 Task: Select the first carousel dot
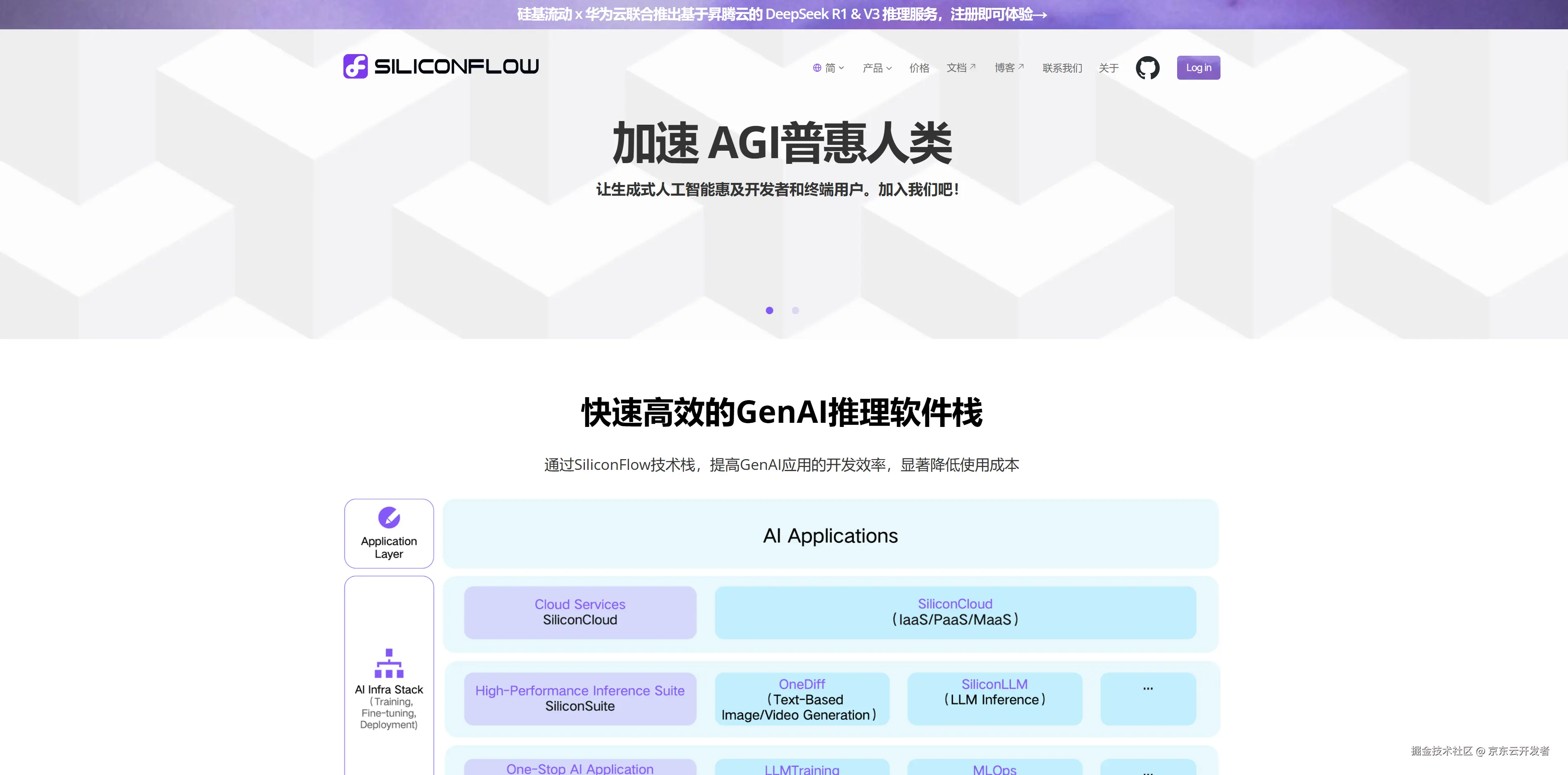[x=769, y=310]
